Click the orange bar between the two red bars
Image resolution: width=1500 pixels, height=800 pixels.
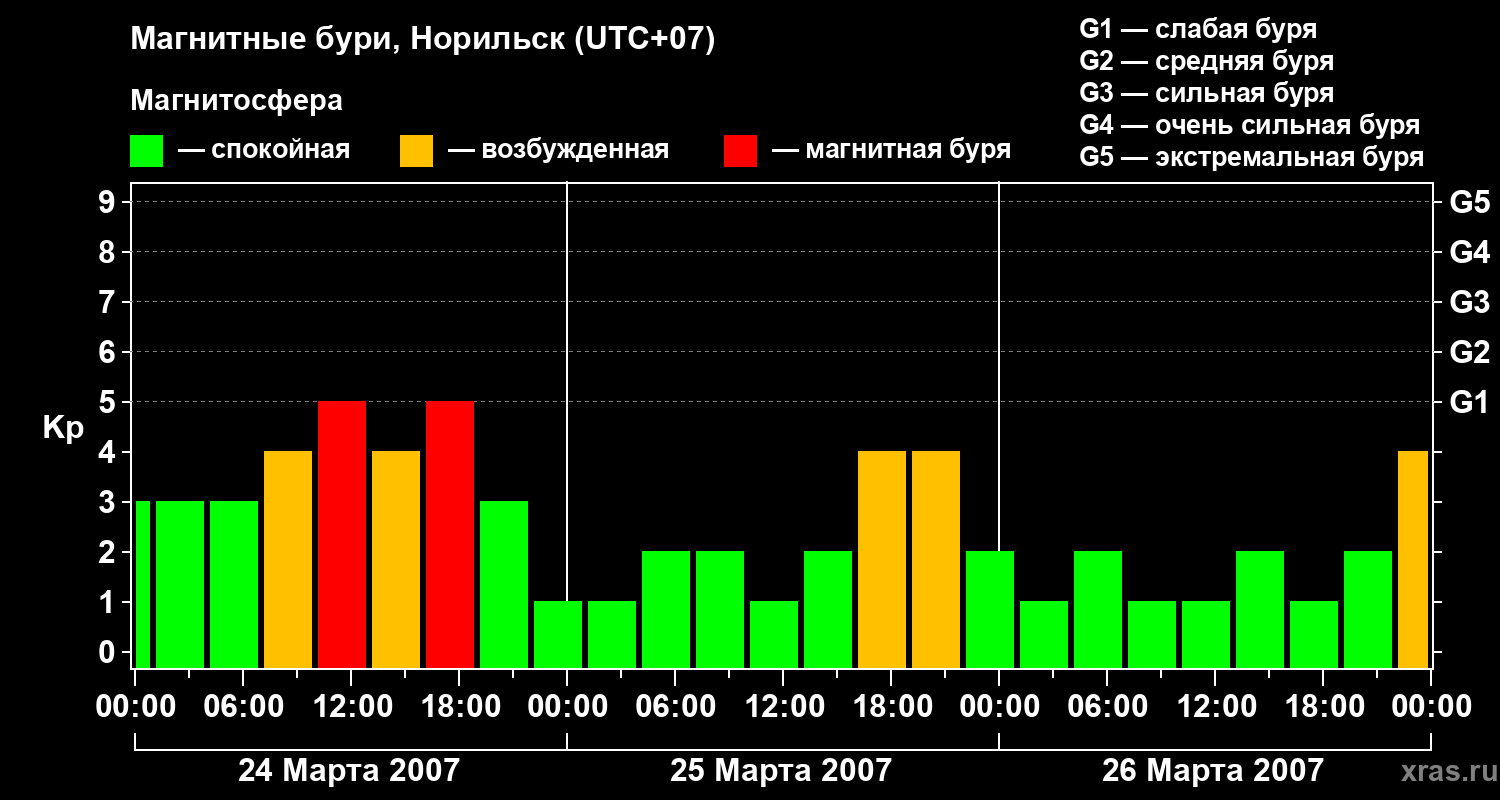coord(396,559)
